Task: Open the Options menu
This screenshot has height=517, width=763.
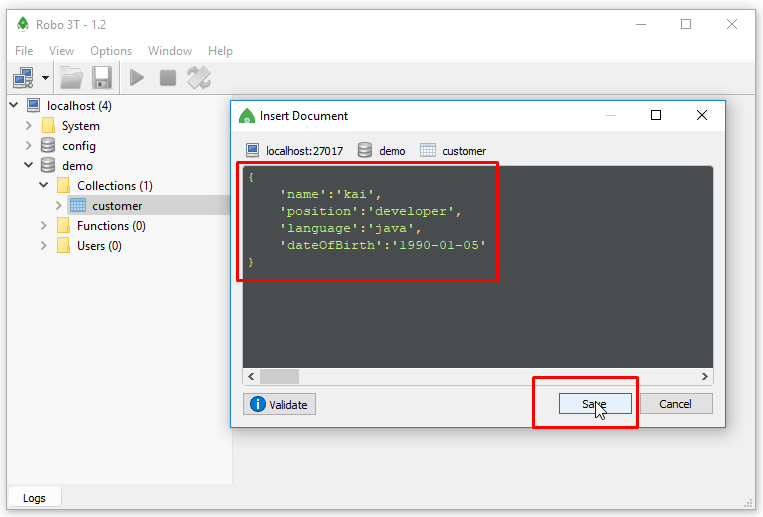Action: click(111, 51)
